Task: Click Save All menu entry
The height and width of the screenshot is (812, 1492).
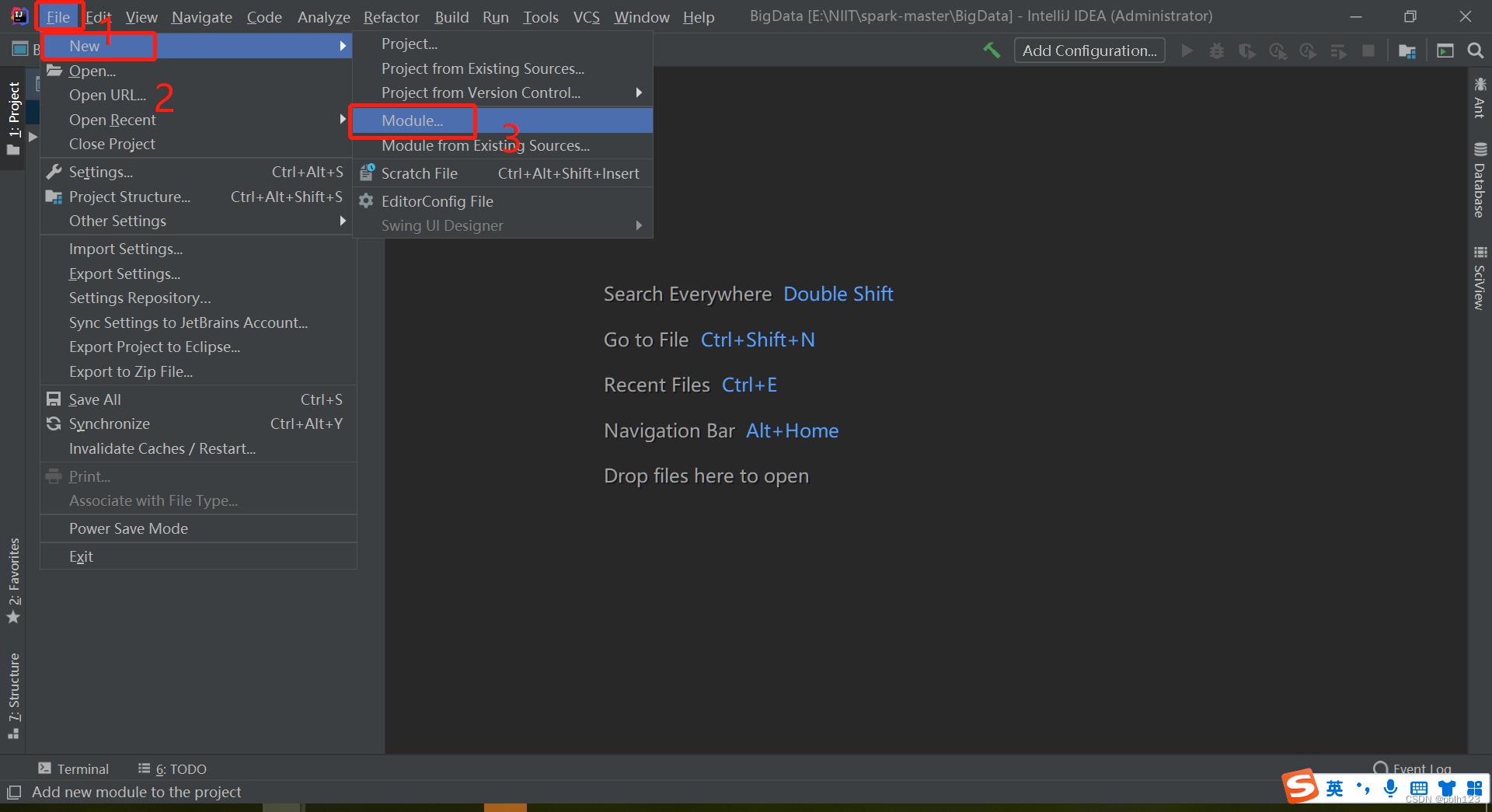Action: click(198, 399)
